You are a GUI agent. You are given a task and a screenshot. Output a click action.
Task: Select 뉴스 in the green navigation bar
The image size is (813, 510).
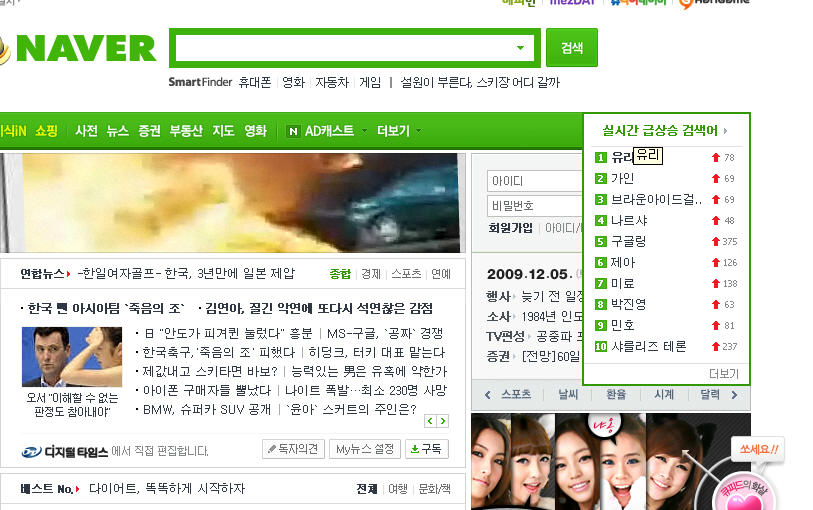[118, 131]
